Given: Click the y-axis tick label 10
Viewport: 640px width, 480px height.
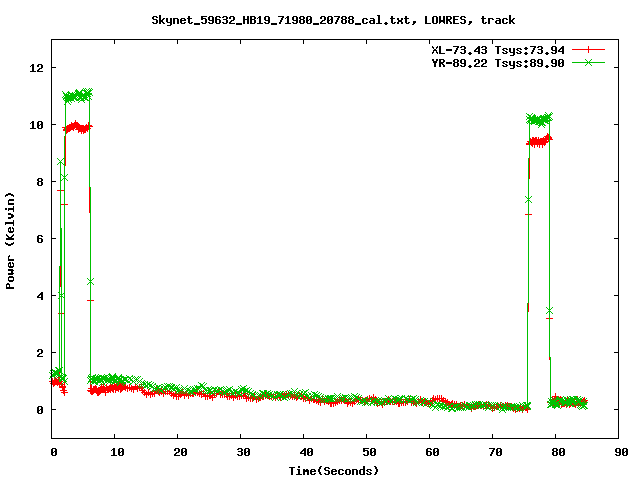Looking at the screenshot, I should pos(36,125).
